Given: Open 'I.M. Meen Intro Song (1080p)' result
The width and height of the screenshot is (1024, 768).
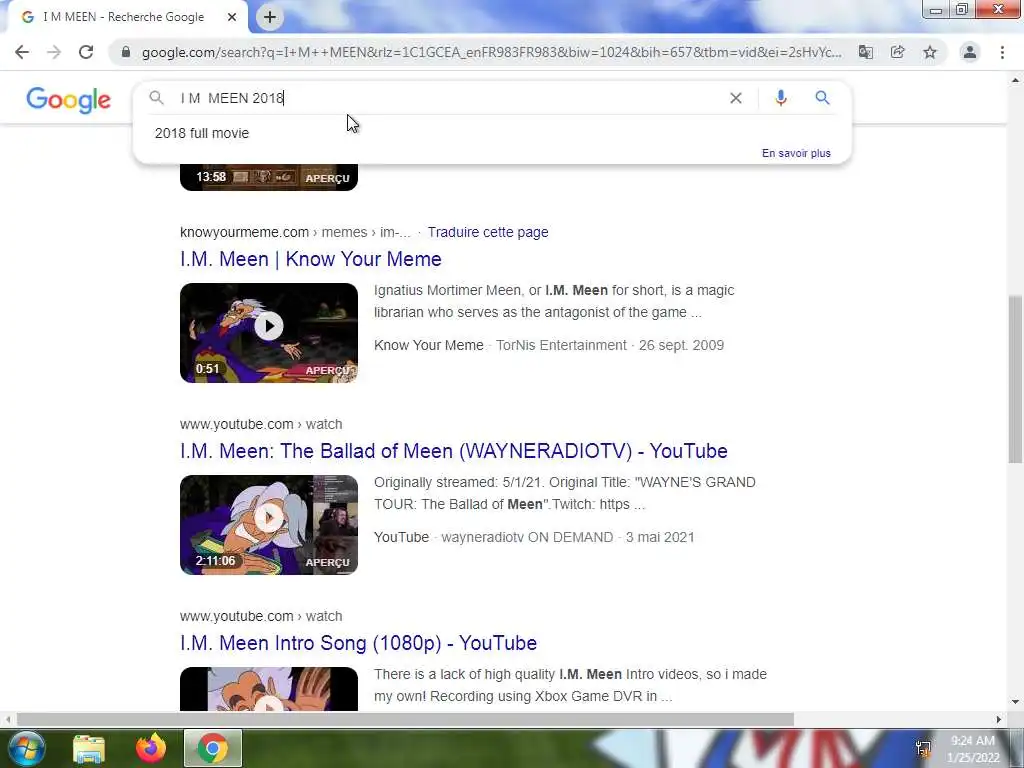Looking at the screenshot, I should (359, 643).
